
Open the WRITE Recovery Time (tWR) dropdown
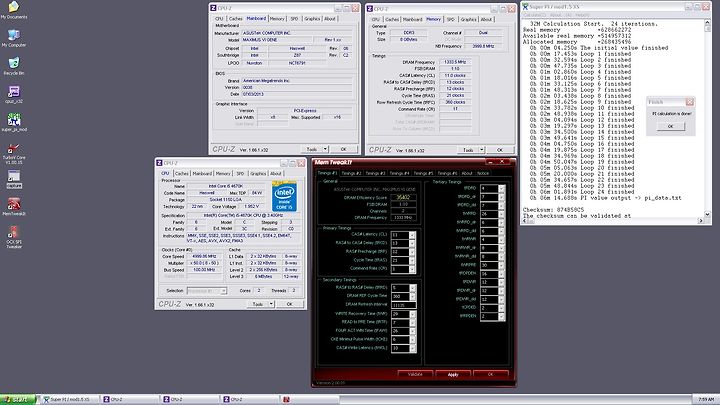412,314
